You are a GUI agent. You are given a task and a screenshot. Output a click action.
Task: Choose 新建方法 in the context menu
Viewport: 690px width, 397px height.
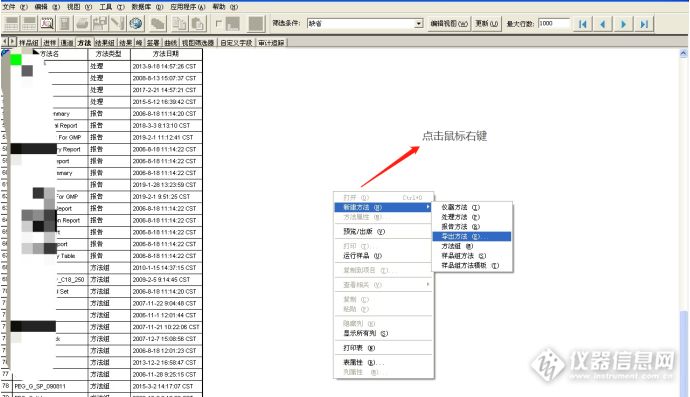[383, 207]
